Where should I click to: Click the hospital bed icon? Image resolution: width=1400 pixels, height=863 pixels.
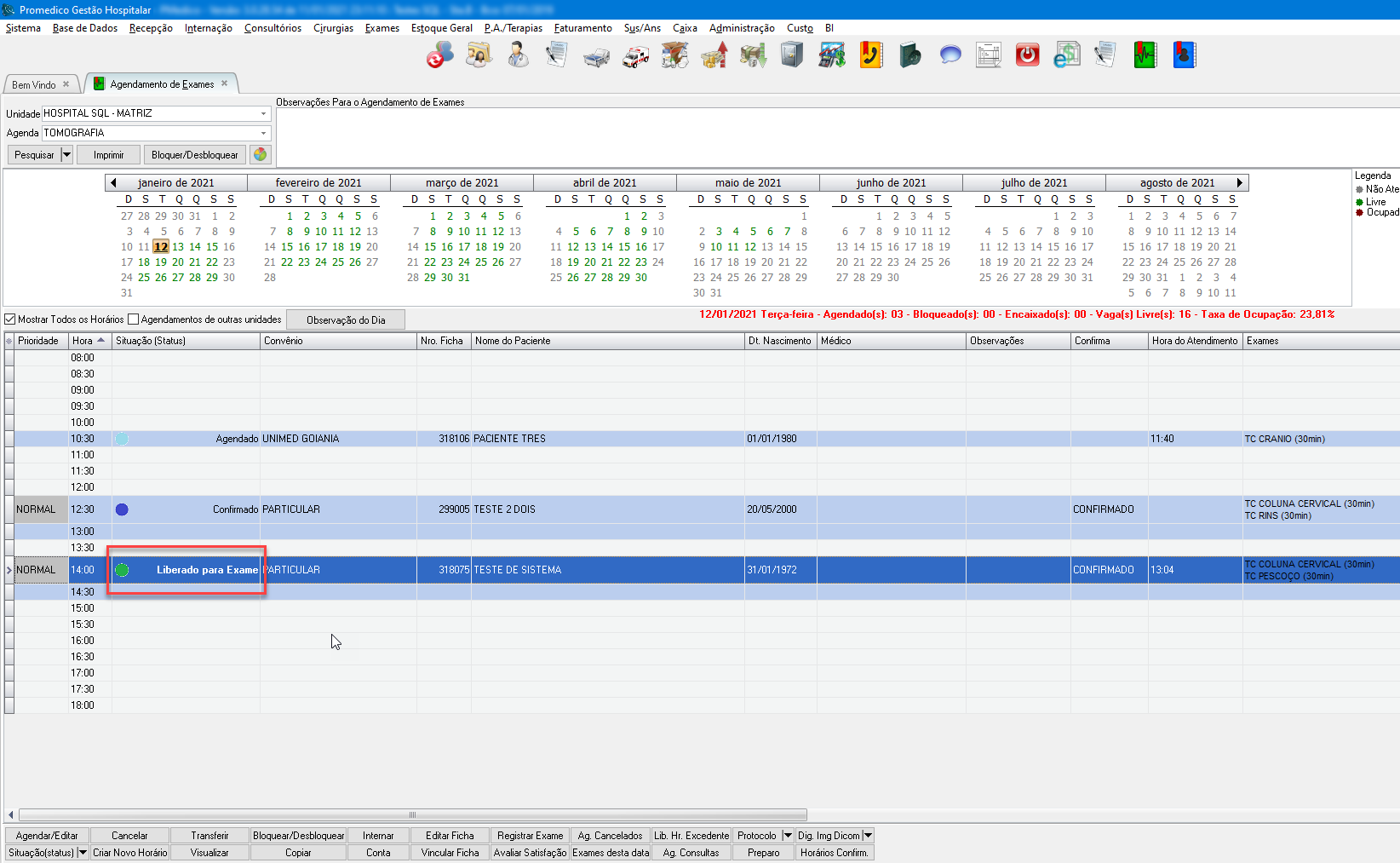tap(596, 56)
